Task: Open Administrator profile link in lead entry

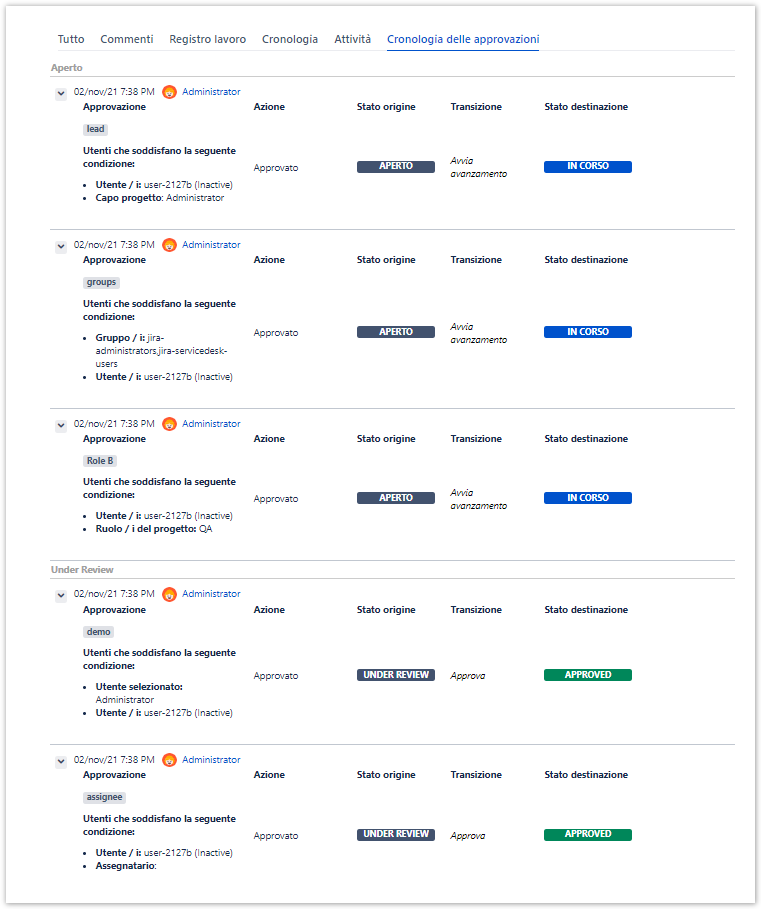Action: click(x=211, y=92)
